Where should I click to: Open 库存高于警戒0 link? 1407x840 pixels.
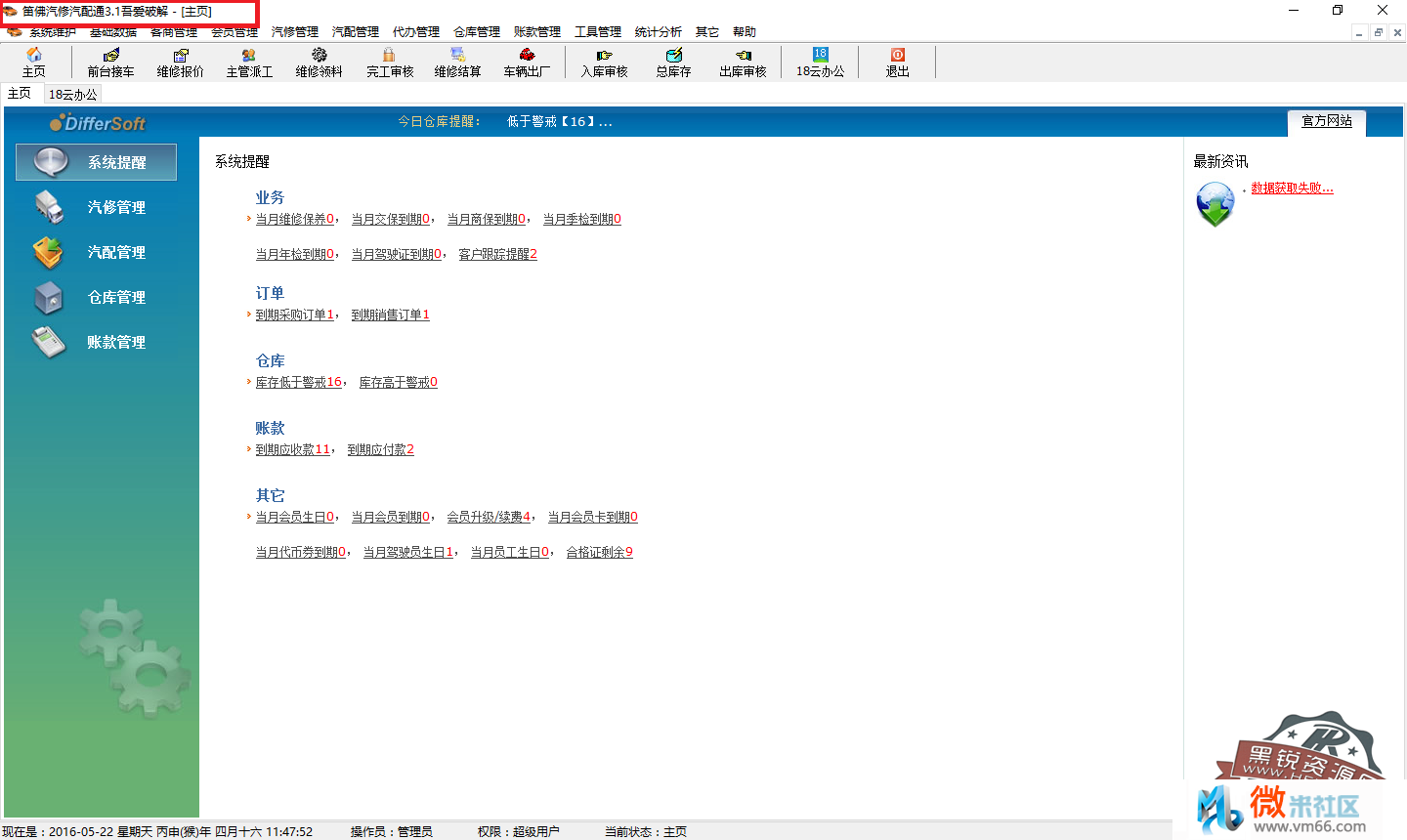[x=399, y=383]
